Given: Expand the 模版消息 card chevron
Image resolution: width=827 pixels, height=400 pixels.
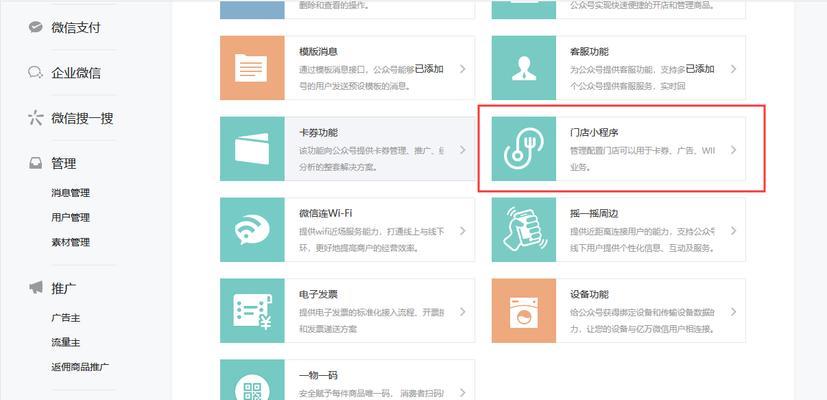Looking at the screenshot, I should [463, 69].
